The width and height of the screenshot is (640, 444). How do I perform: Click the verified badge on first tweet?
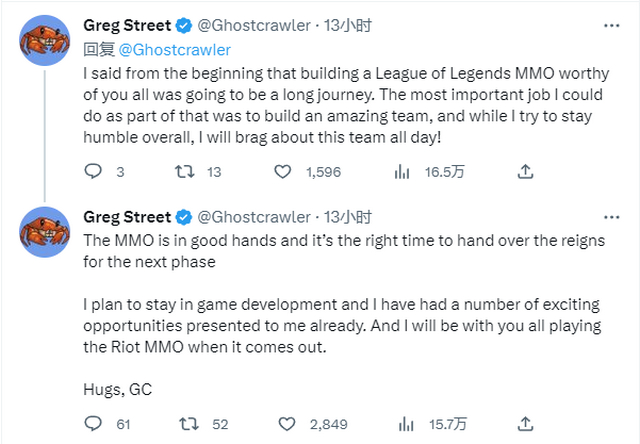click(x=183, y=27)
